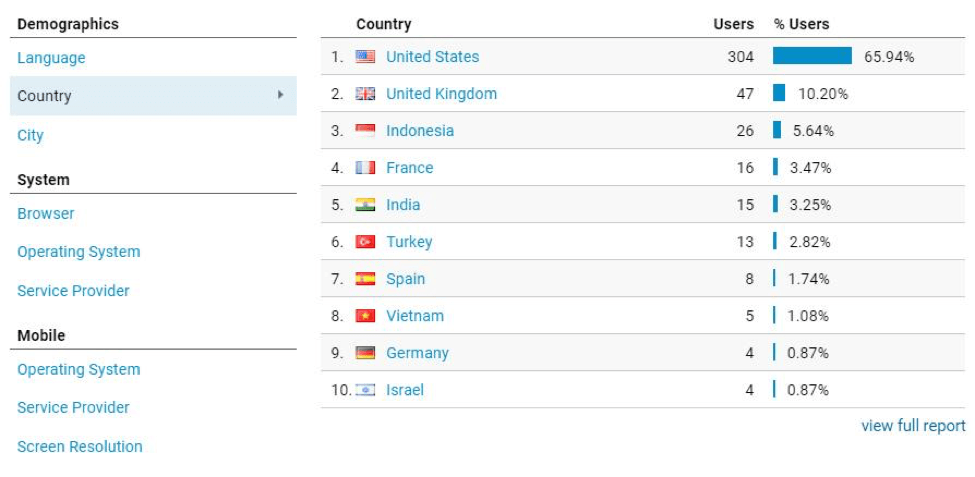Open the United Kingdom country link
The height and width of the screenshot is (477, 975).
click(441, 94)
